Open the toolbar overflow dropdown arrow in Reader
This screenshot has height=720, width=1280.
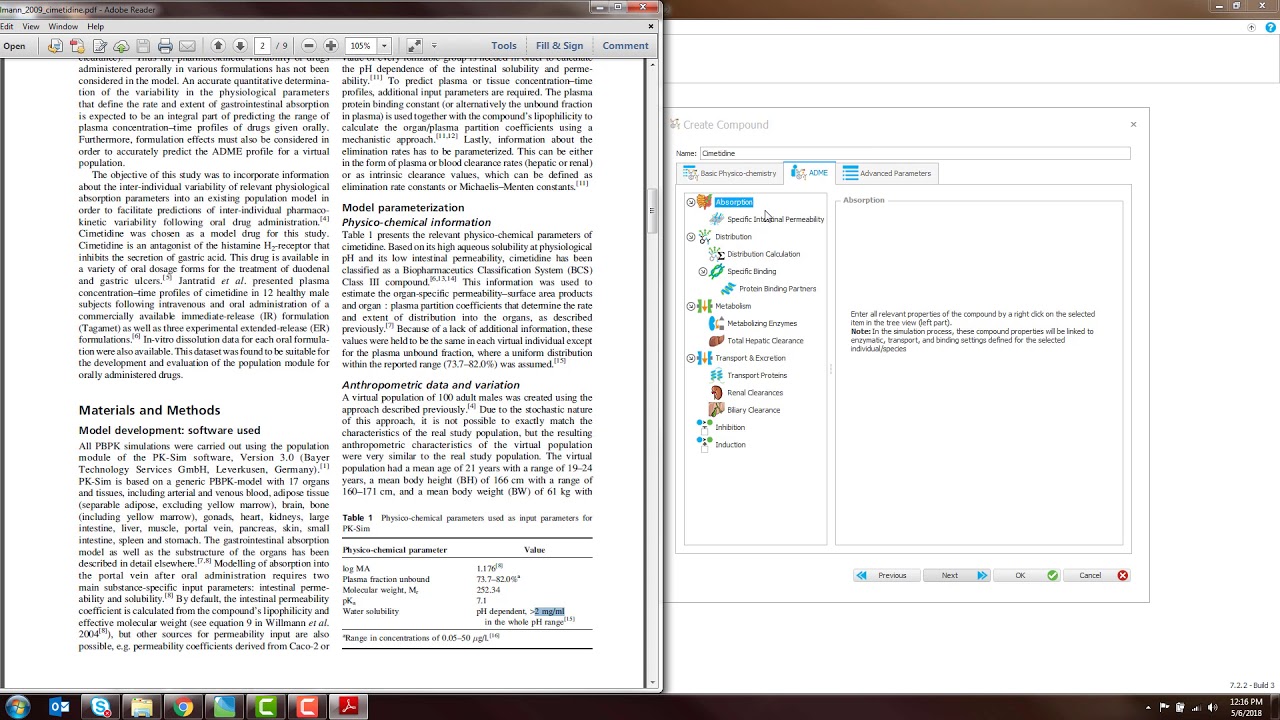(434, 46)
